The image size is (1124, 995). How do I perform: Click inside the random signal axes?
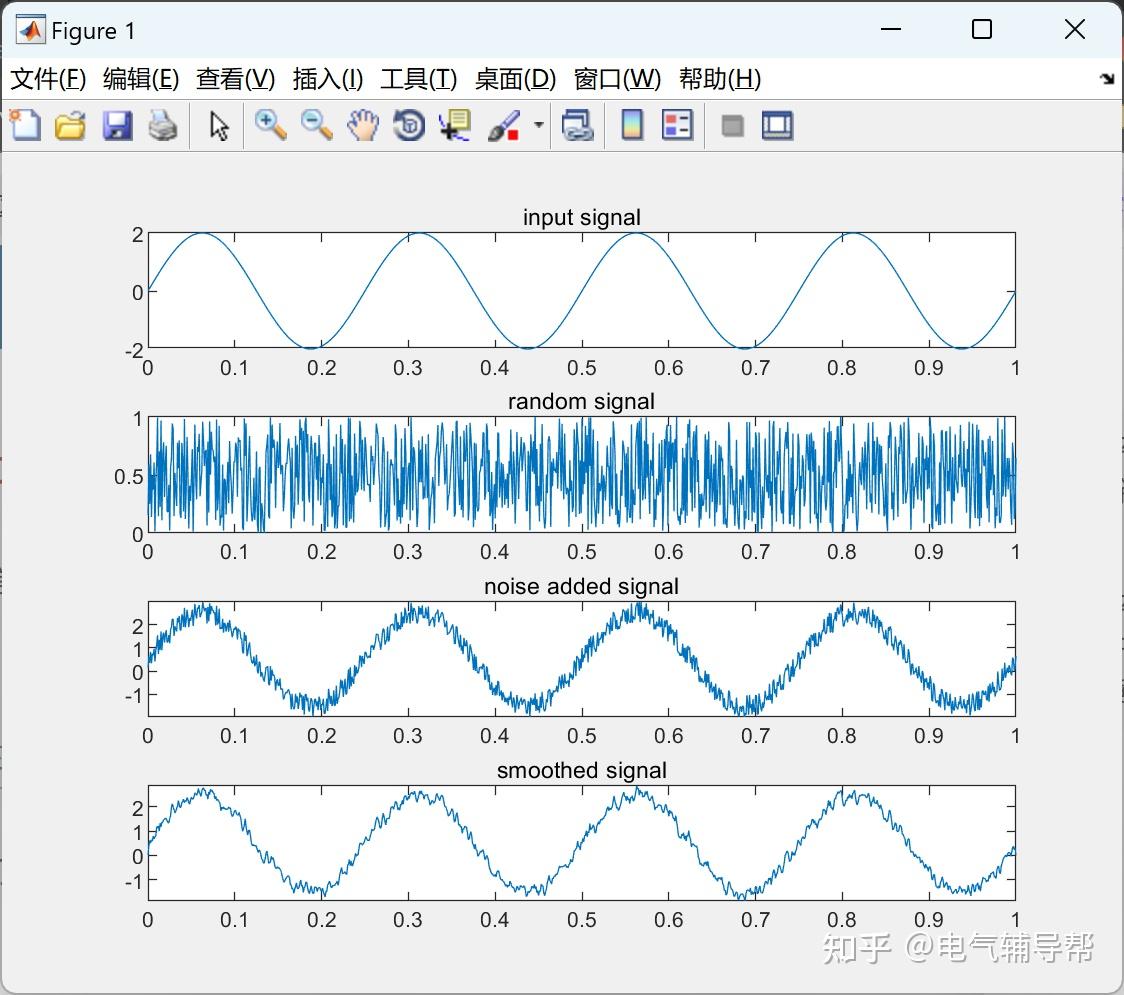click(581, 475)
